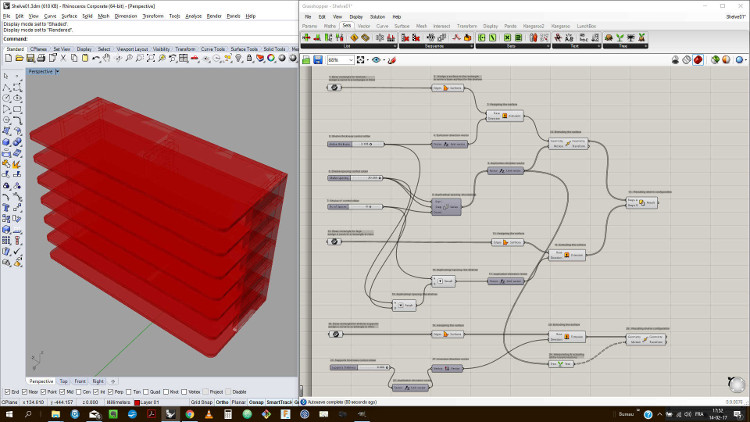Click the first List component icon in Sets tab
The height and width of the screenshot is (422, 750).
coord(307,37)
